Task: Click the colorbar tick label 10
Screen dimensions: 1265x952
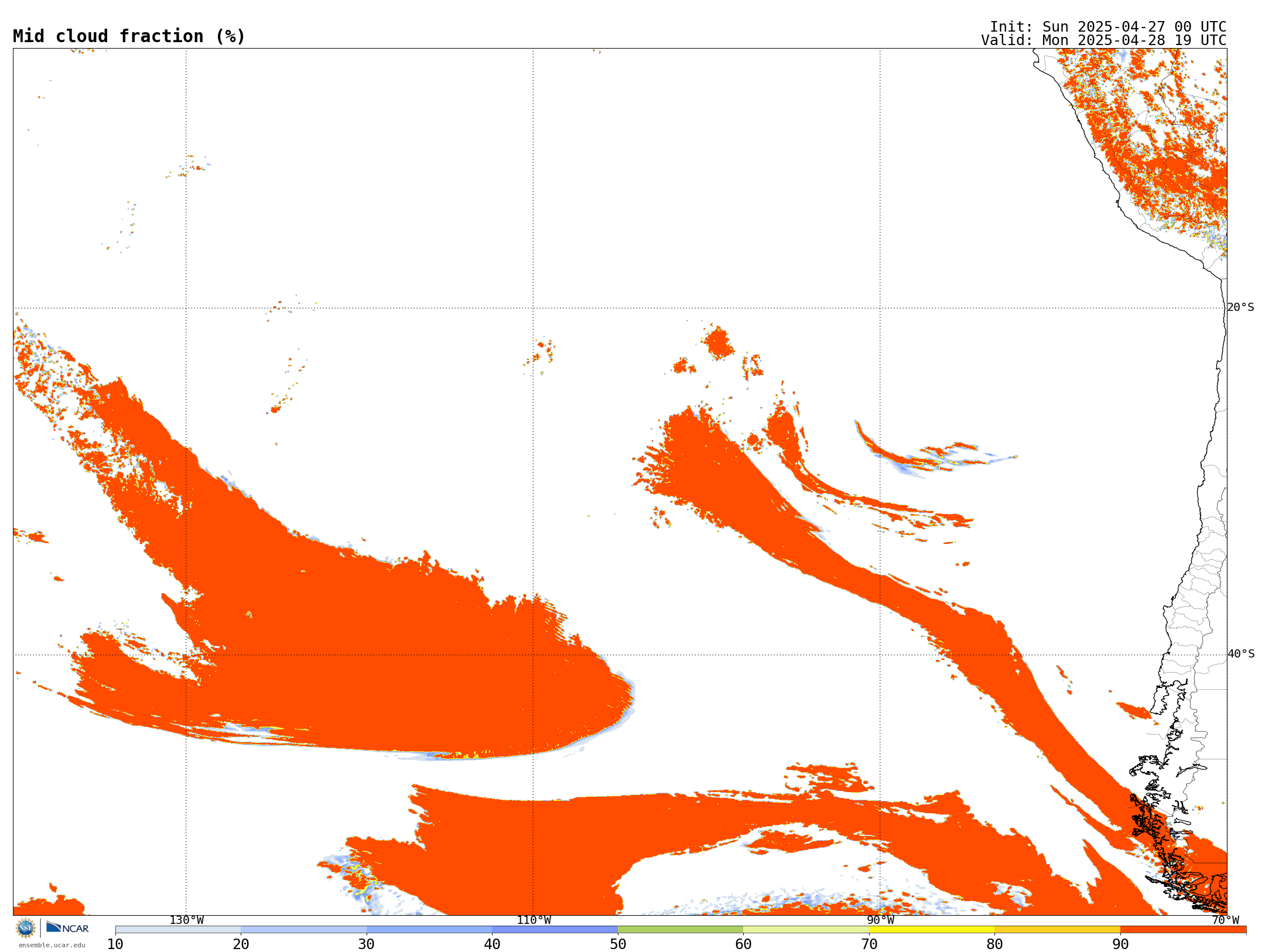Action: point(115,944)
